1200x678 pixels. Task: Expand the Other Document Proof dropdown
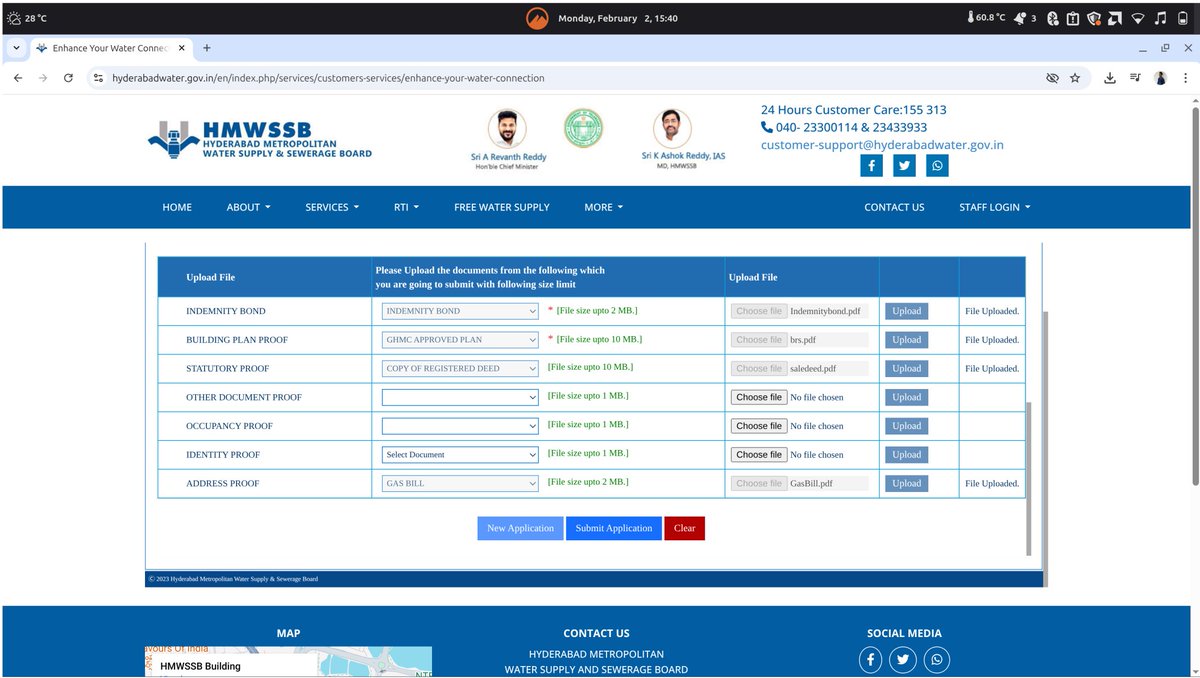coord(461,397)
